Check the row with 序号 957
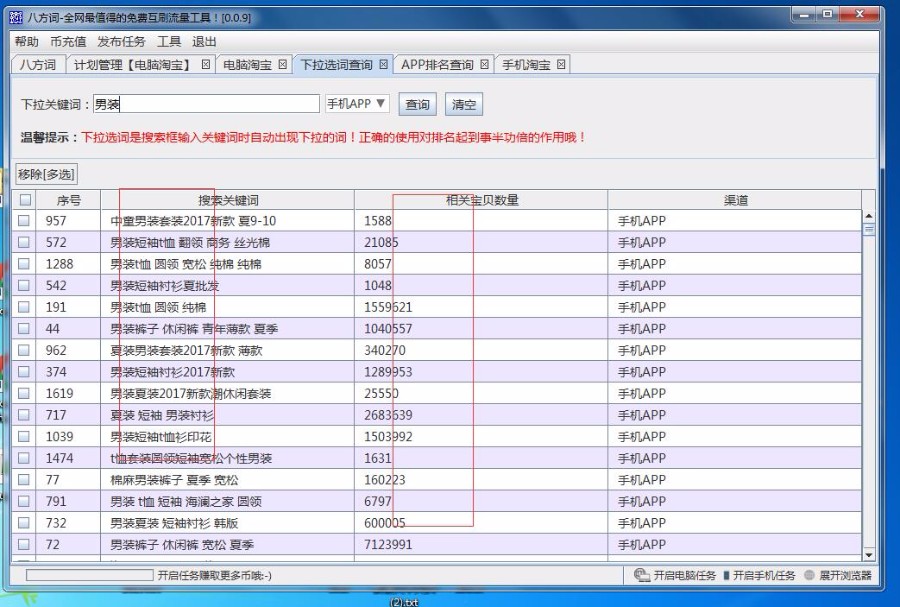This screenshot has width=900, height=607. (x=24, y=220)
